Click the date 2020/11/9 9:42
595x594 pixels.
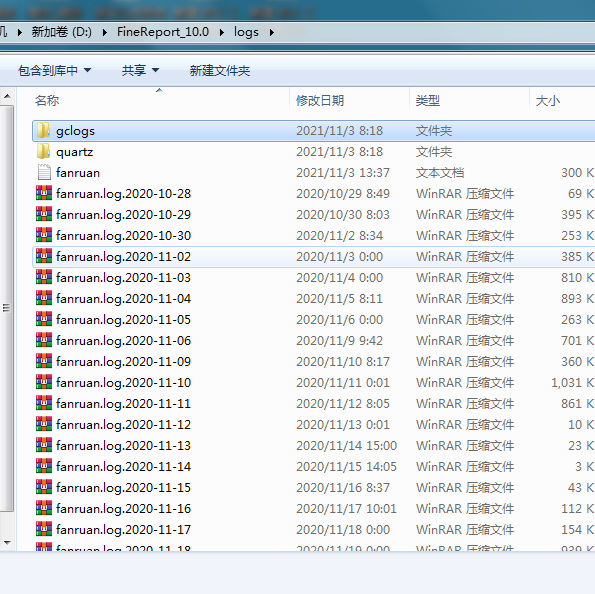[339, 340]
